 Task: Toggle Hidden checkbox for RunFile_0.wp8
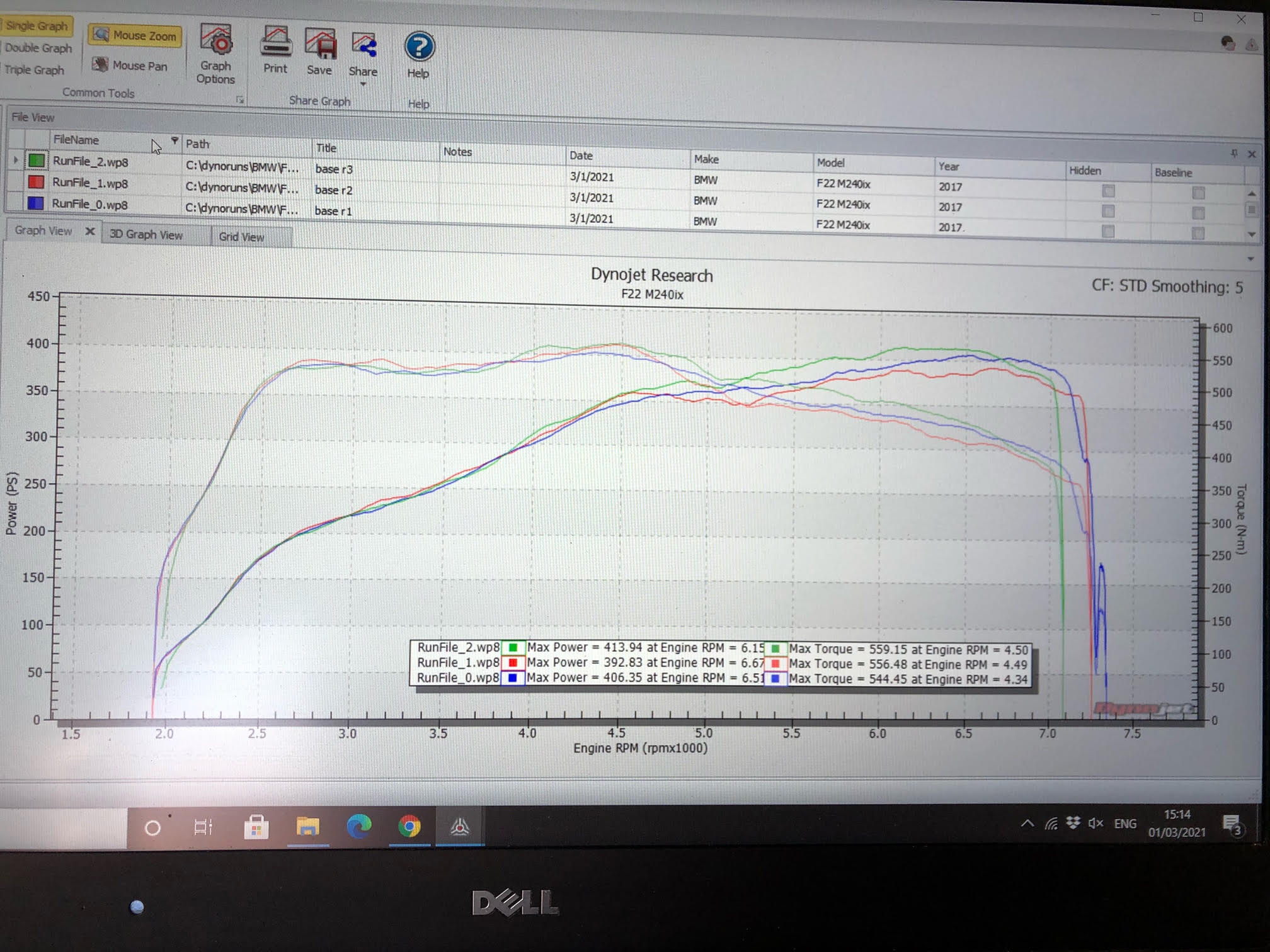(x=1108, y=232)
